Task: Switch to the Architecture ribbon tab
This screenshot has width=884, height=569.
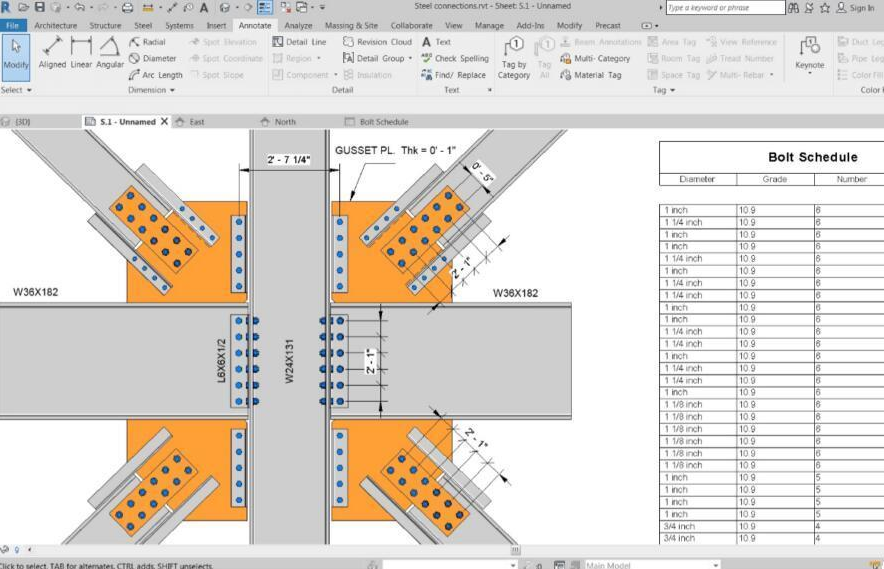Action: (x=55, y=25)
